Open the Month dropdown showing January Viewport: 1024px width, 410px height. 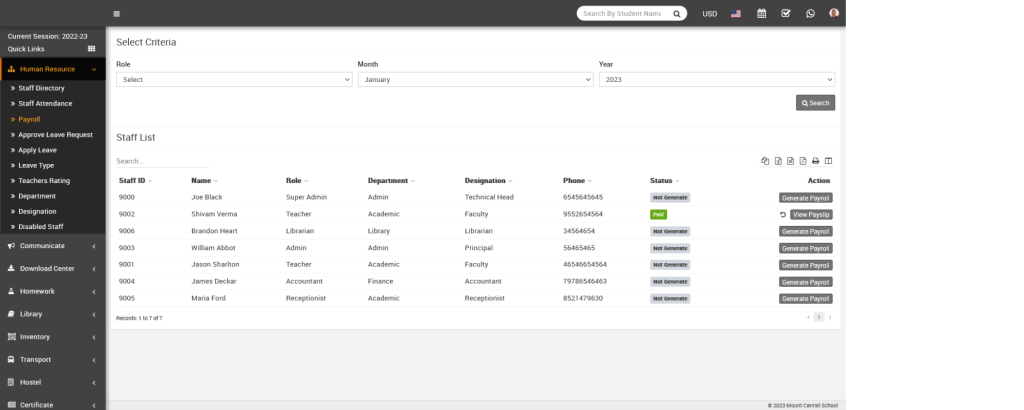point(475,80)
